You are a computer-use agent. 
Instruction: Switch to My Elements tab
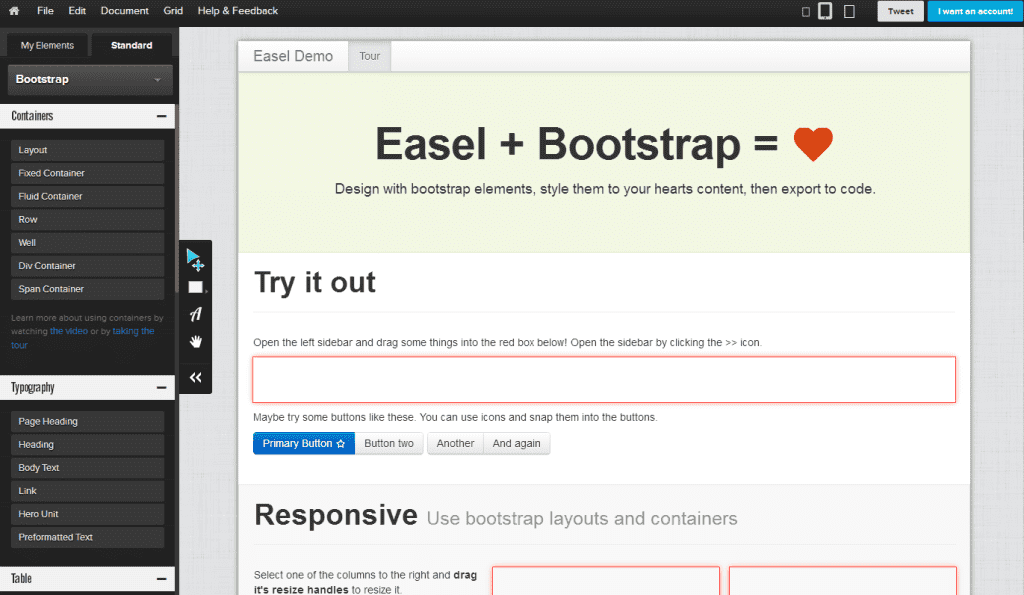(x=47, y=45)
